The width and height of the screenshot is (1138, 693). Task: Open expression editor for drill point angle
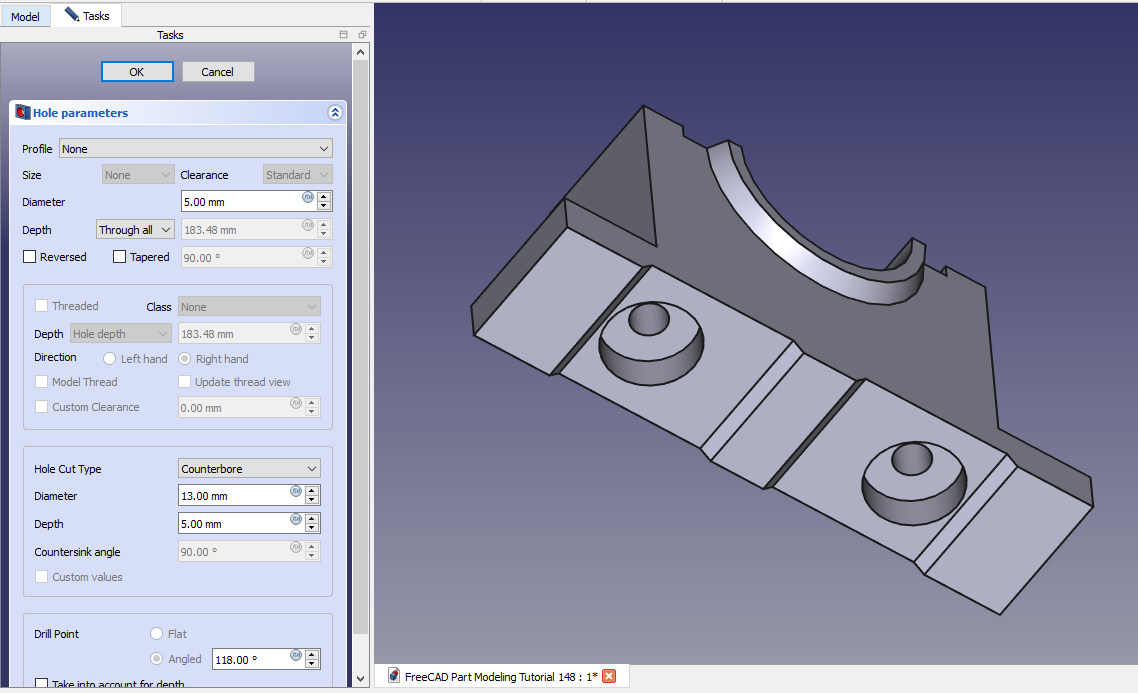pyautogui.click(x=296, y=656)
